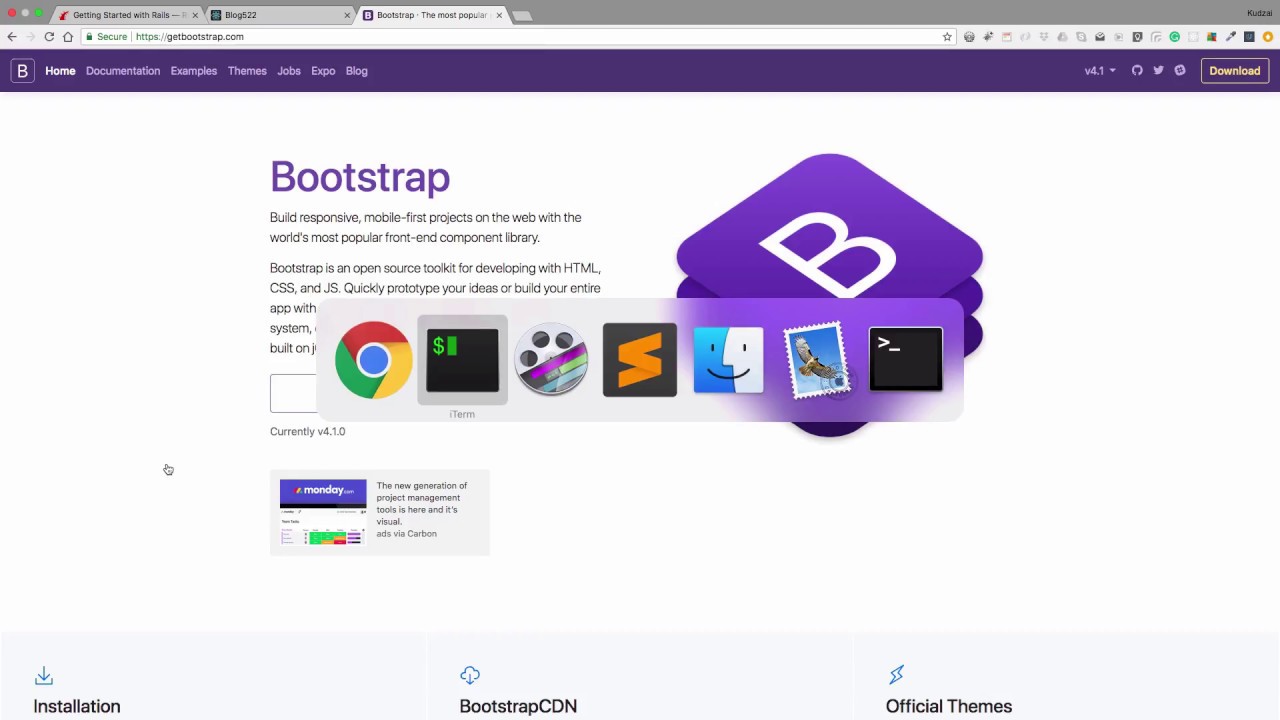Viewport: 1280px width, 720px height.
Task: Open the Documentation nav item
Action: pos(123,71)
